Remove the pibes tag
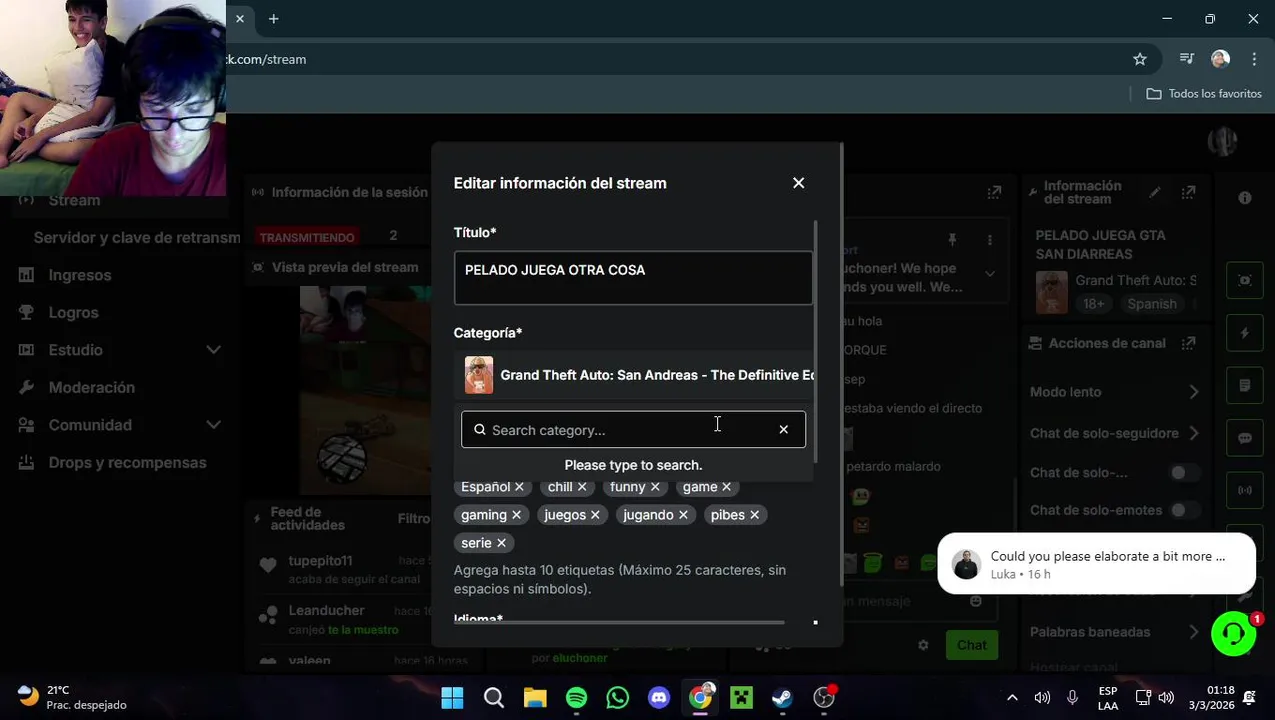Viewport: 1275px width, 720px height. (755, 515)
